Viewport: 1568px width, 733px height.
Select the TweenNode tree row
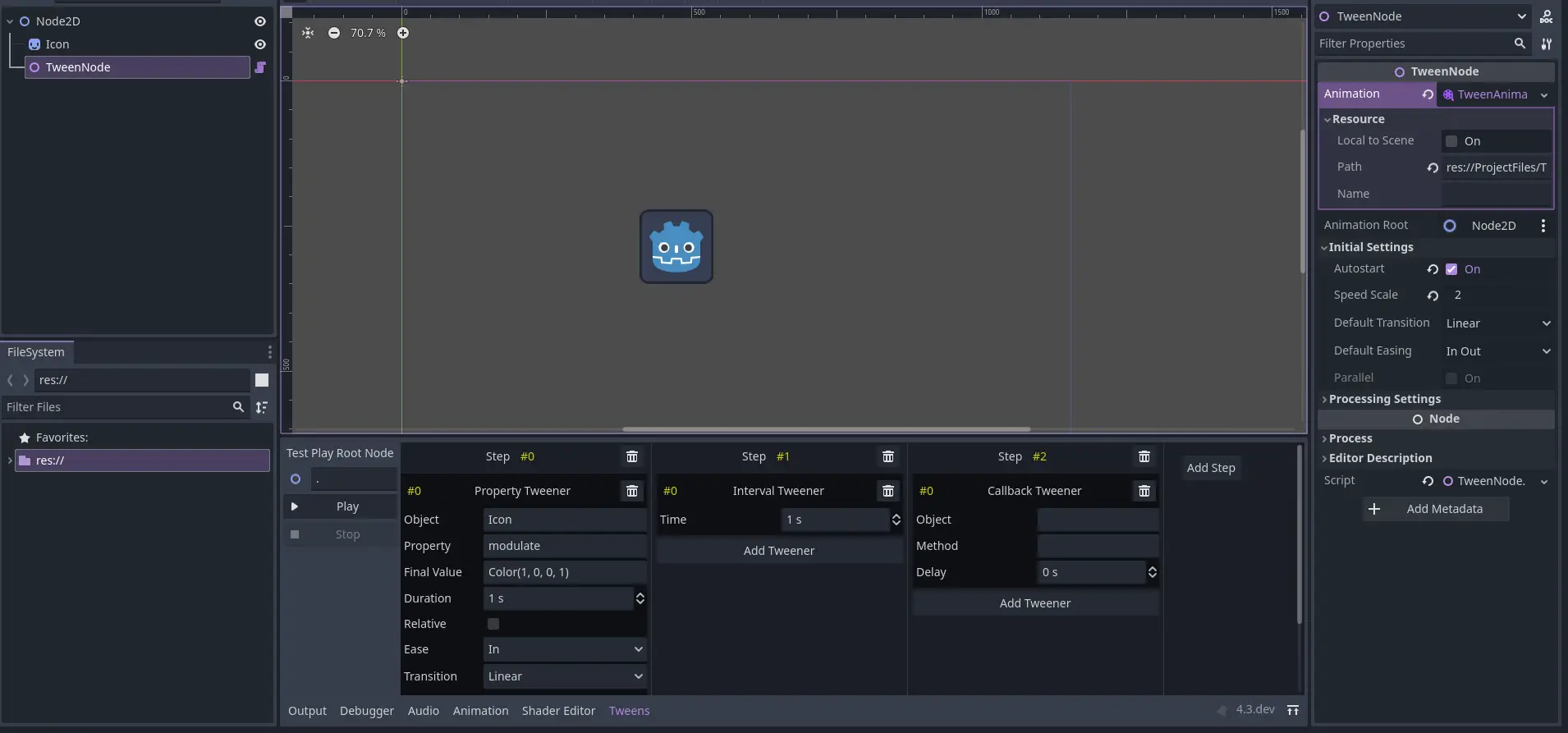point(137,67)
